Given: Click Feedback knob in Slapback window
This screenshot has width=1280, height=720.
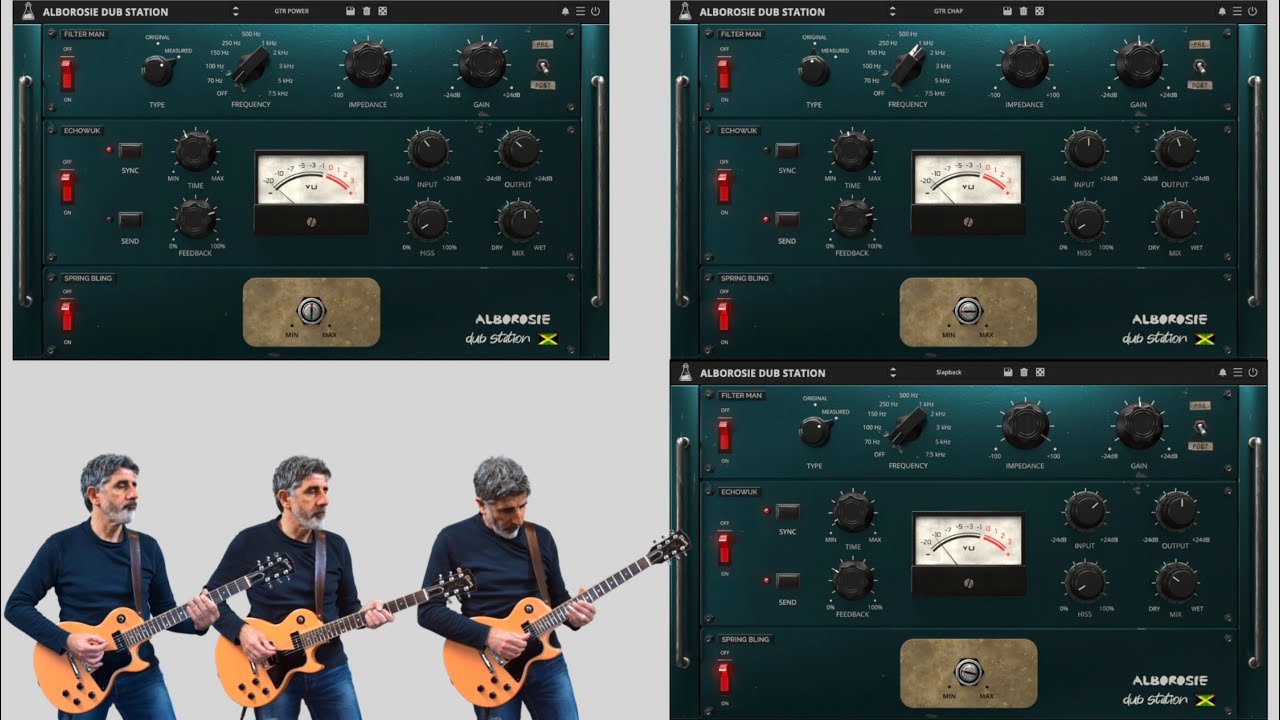Looking at the screenshot, I should (853, 579).
